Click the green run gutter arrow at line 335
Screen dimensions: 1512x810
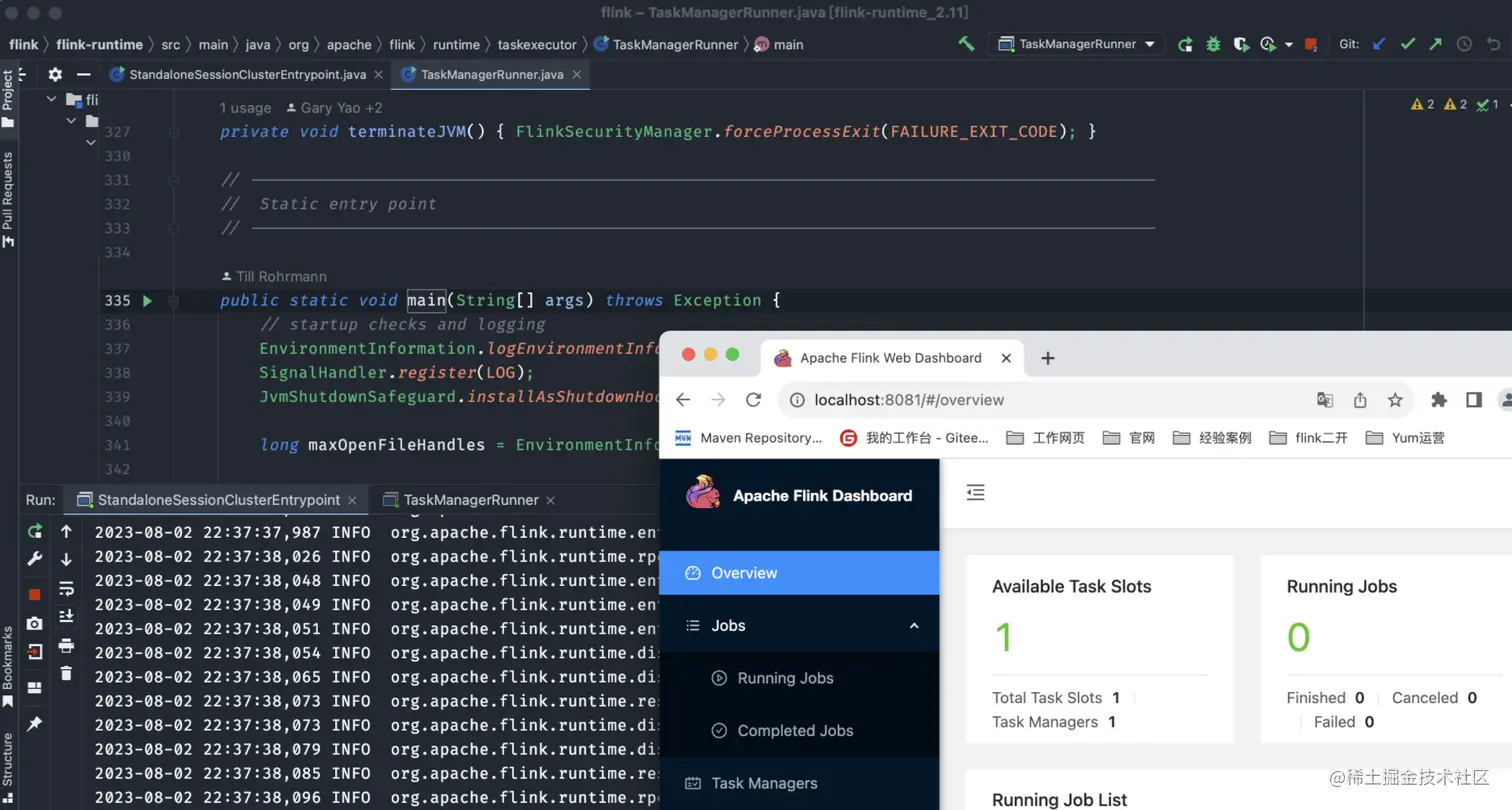(x=147, y=300)
